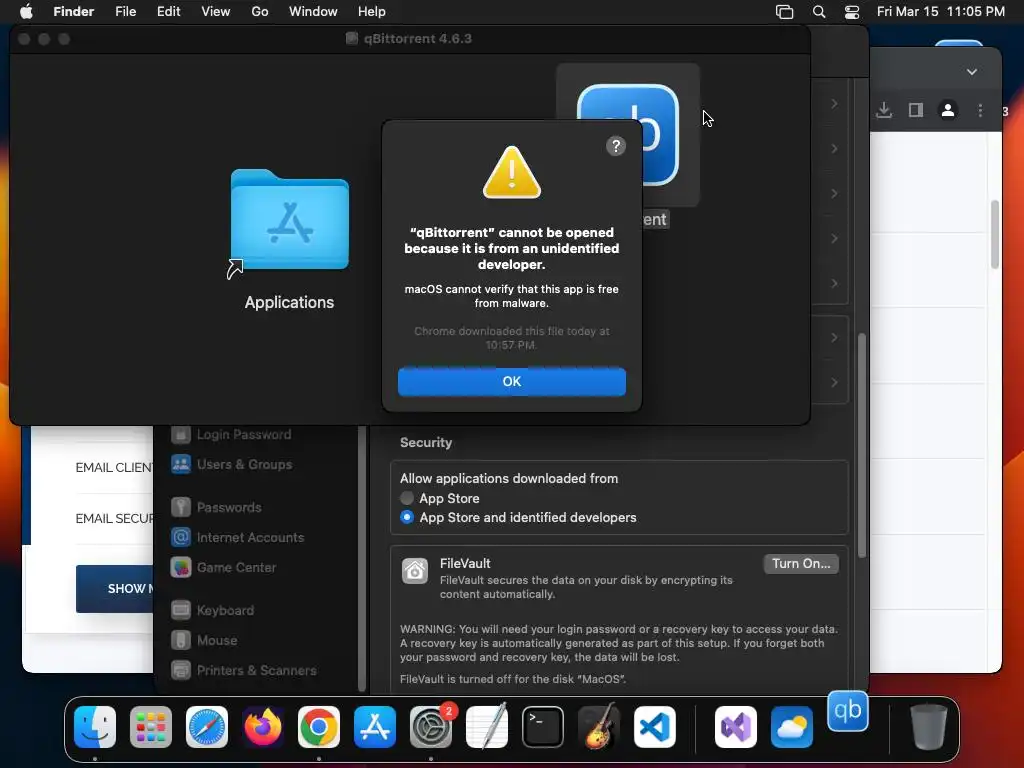Open the View menu
This screenshot has height=768, width=1024.
(x=216, y=11)
